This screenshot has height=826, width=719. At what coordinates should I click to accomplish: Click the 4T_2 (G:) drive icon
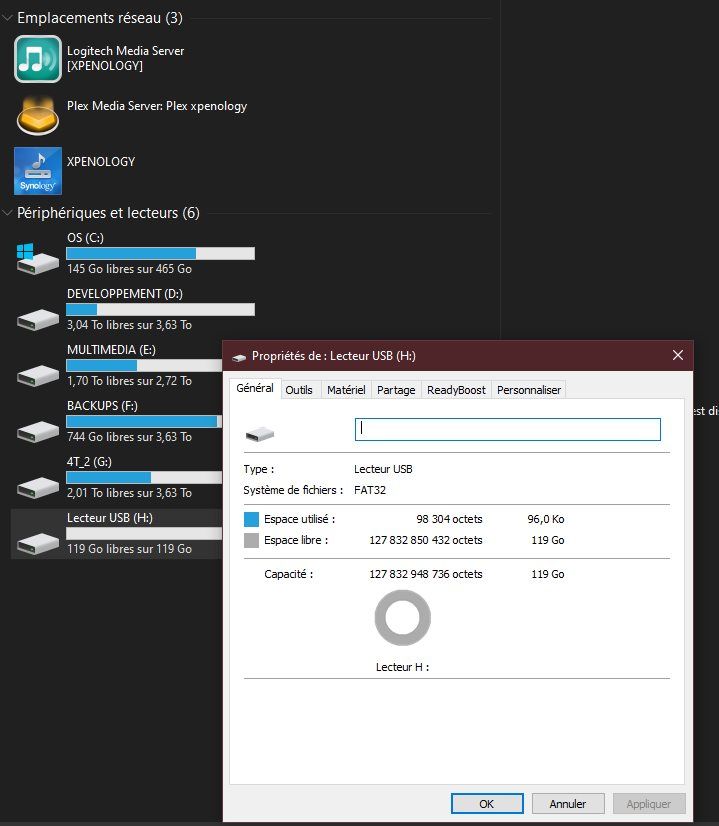[x=37, y=487]
